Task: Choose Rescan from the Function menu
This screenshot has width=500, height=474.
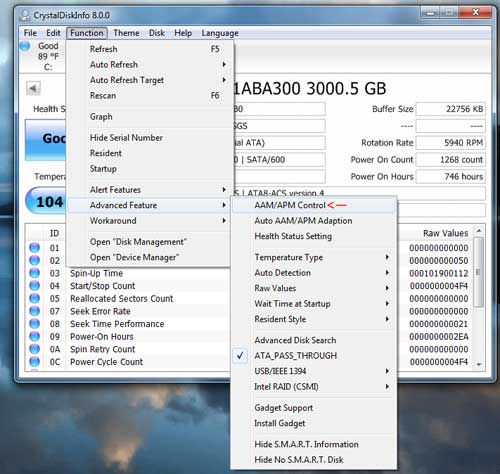Action: pyautogui.click(x=149, y=95)
